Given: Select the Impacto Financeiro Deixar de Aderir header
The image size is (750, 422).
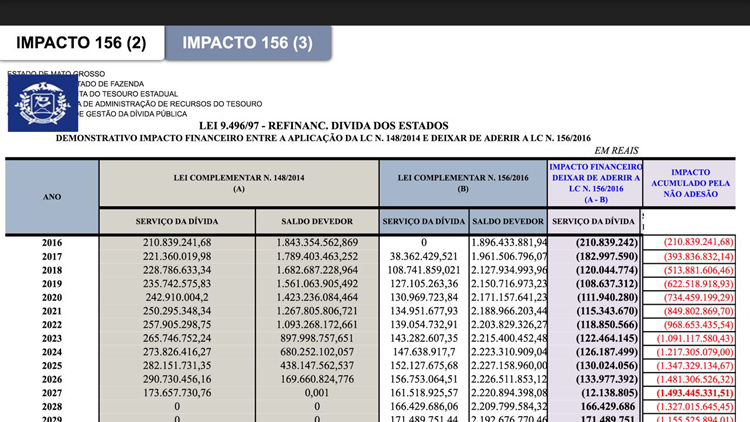Looking at the screenshot, I should pos(595,182).
